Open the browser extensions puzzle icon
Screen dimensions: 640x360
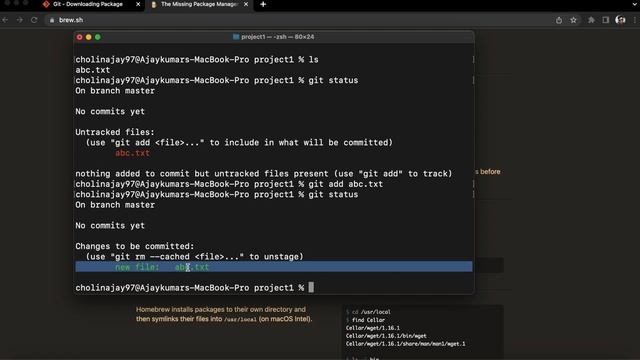pyautogui.click(x=591, y=20)
